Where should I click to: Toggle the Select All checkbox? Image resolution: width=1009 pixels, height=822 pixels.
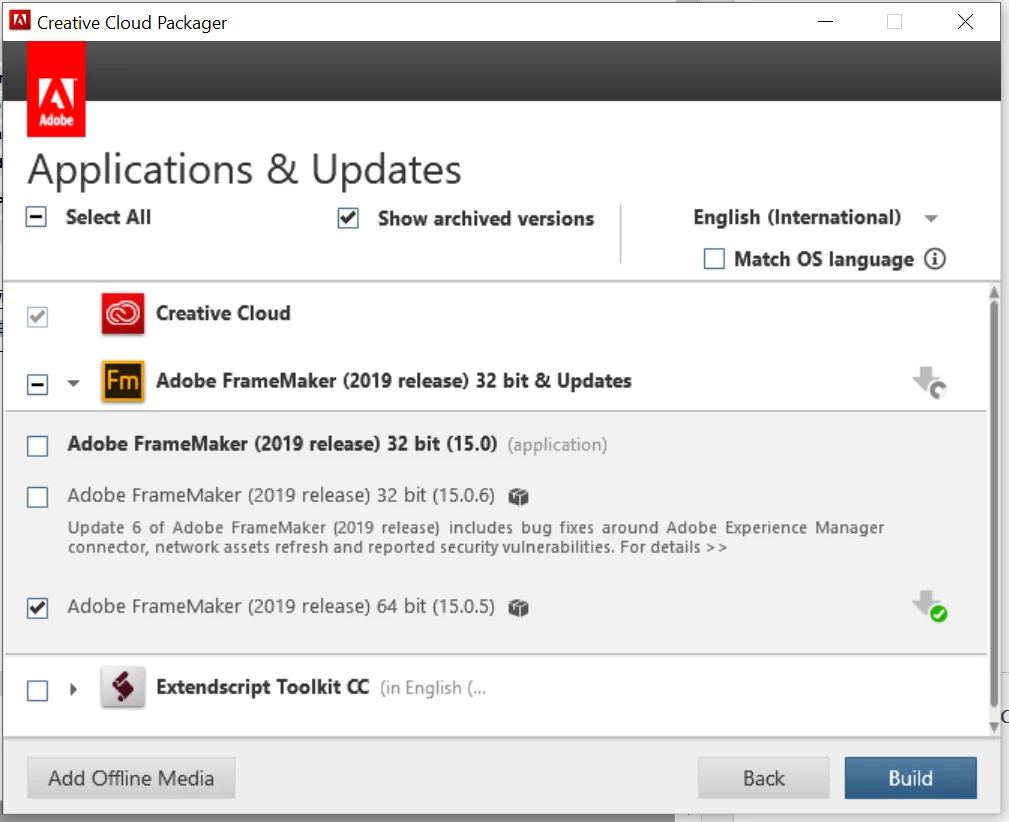[x=36, y=217]
